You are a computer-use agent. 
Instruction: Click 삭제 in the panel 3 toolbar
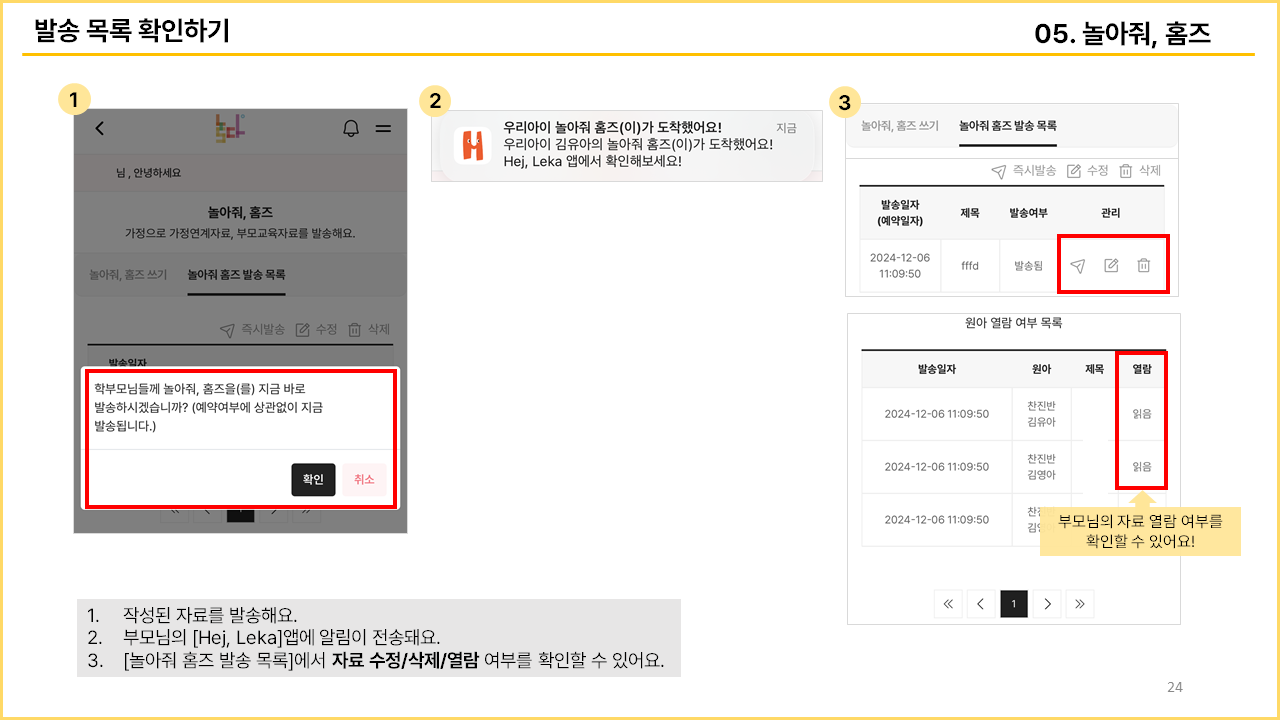1140,171
